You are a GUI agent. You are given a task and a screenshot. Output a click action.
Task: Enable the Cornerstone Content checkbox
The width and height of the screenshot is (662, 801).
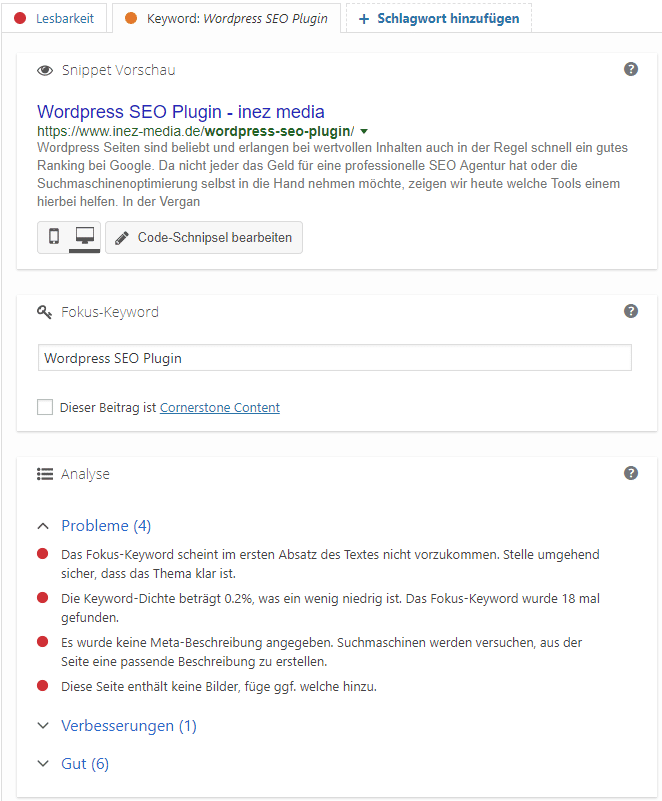(x=44, y=407)
